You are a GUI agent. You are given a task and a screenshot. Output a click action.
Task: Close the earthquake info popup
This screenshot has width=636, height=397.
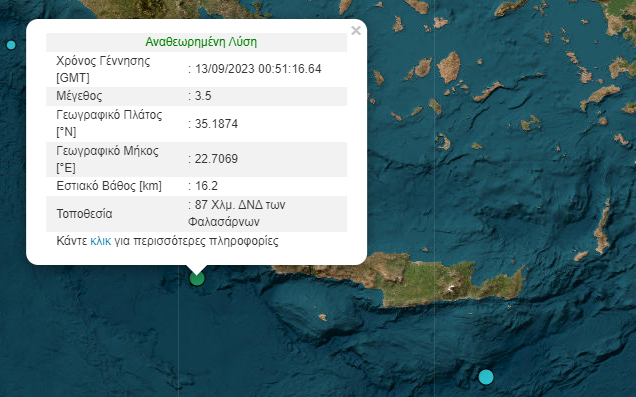[356, 30]
